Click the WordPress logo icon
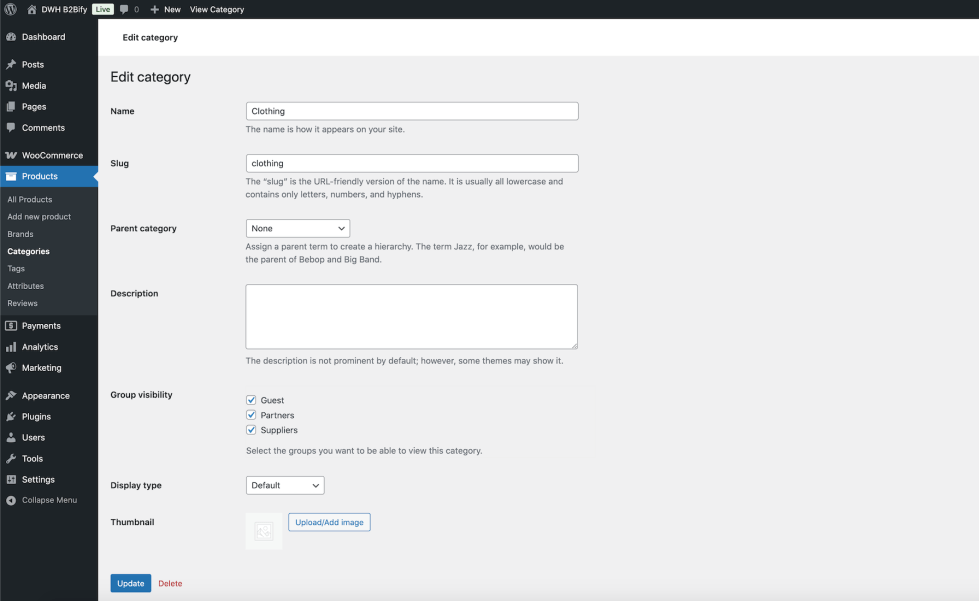Viewport: 979px width, 601px height. 10,9
